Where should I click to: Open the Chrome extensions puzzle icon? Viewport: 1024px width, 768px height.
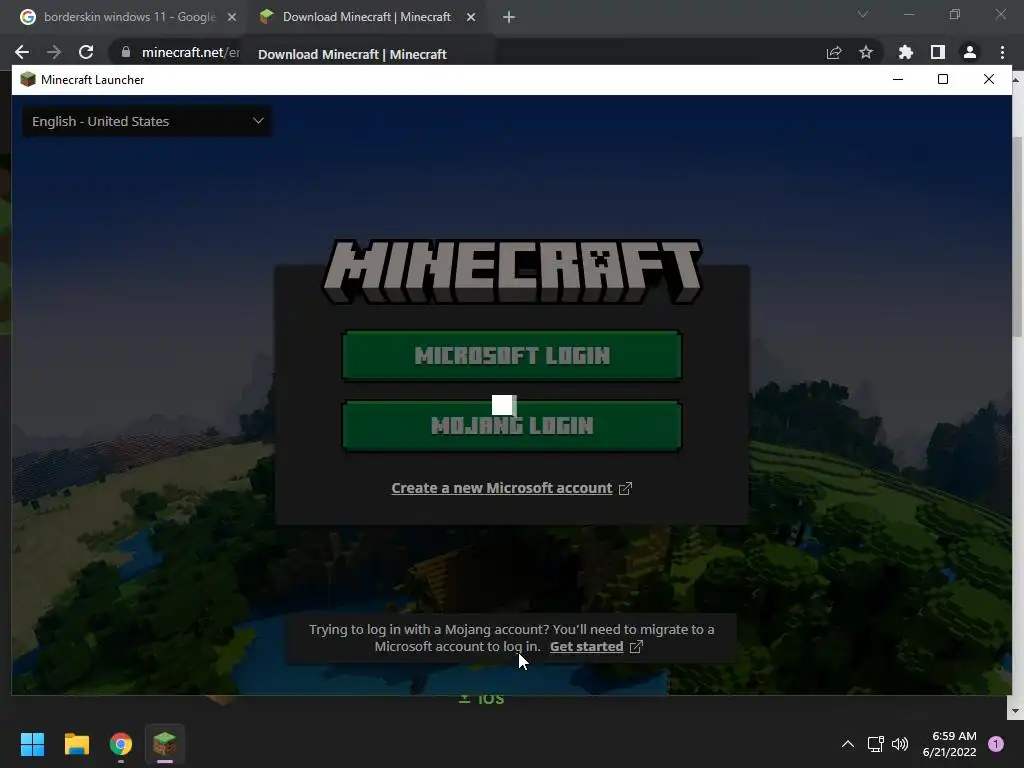[905, 52]
